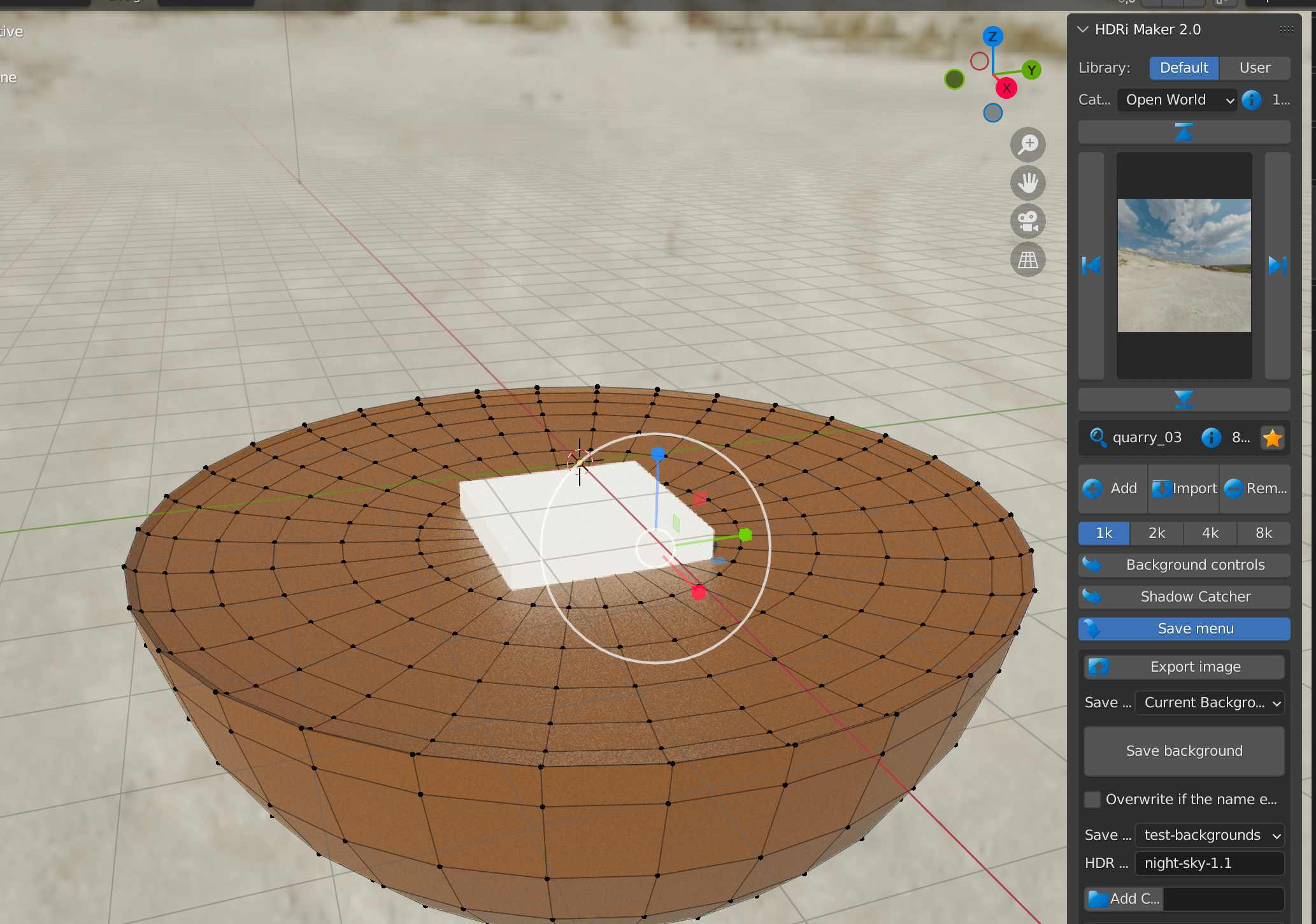Click the previous HDRI navigation arrow
Viewport: 1316px width, 924px height.
tap(1091, 265)
